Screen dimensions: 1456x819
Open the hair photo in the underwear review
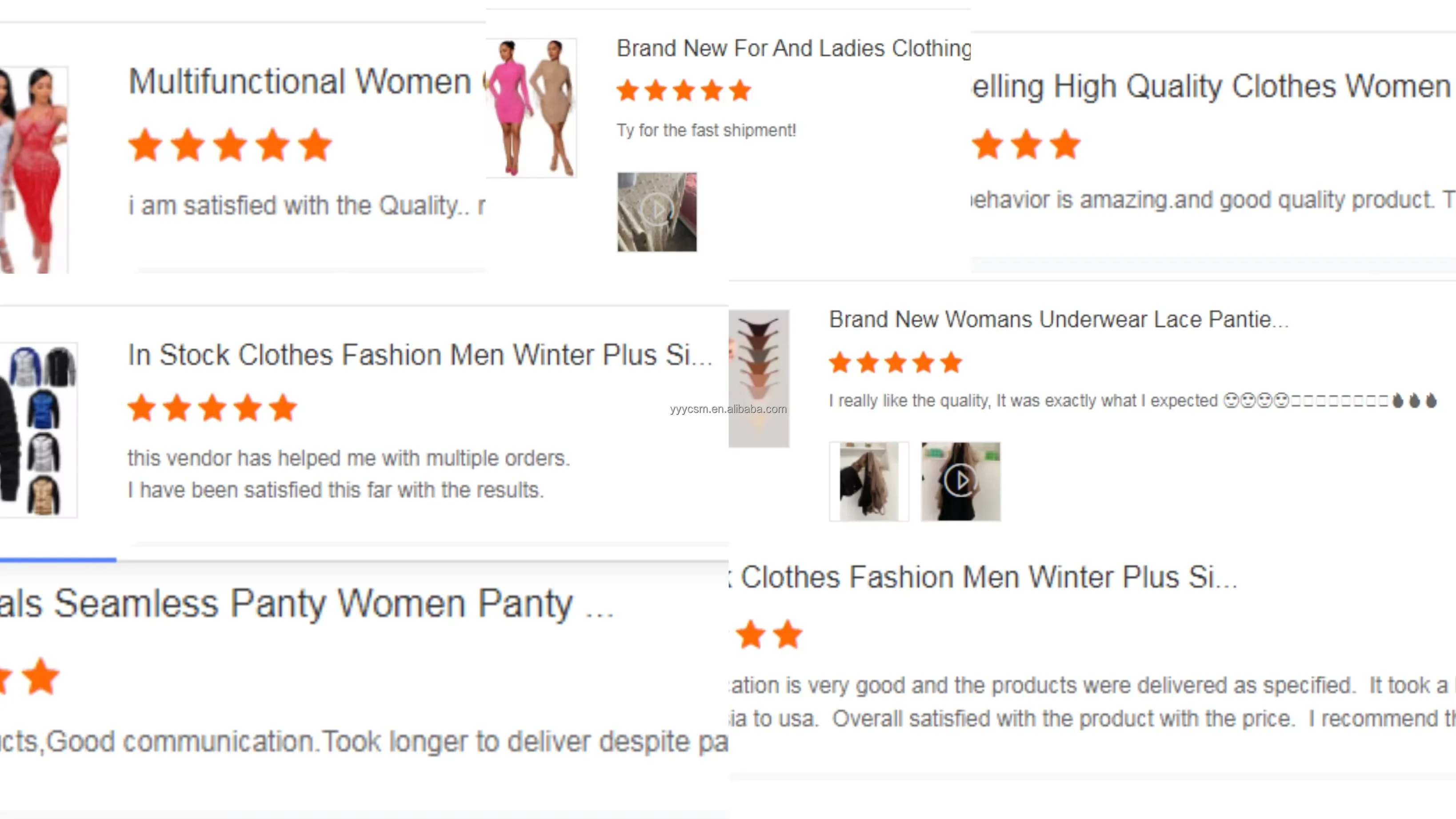[869, 482]
